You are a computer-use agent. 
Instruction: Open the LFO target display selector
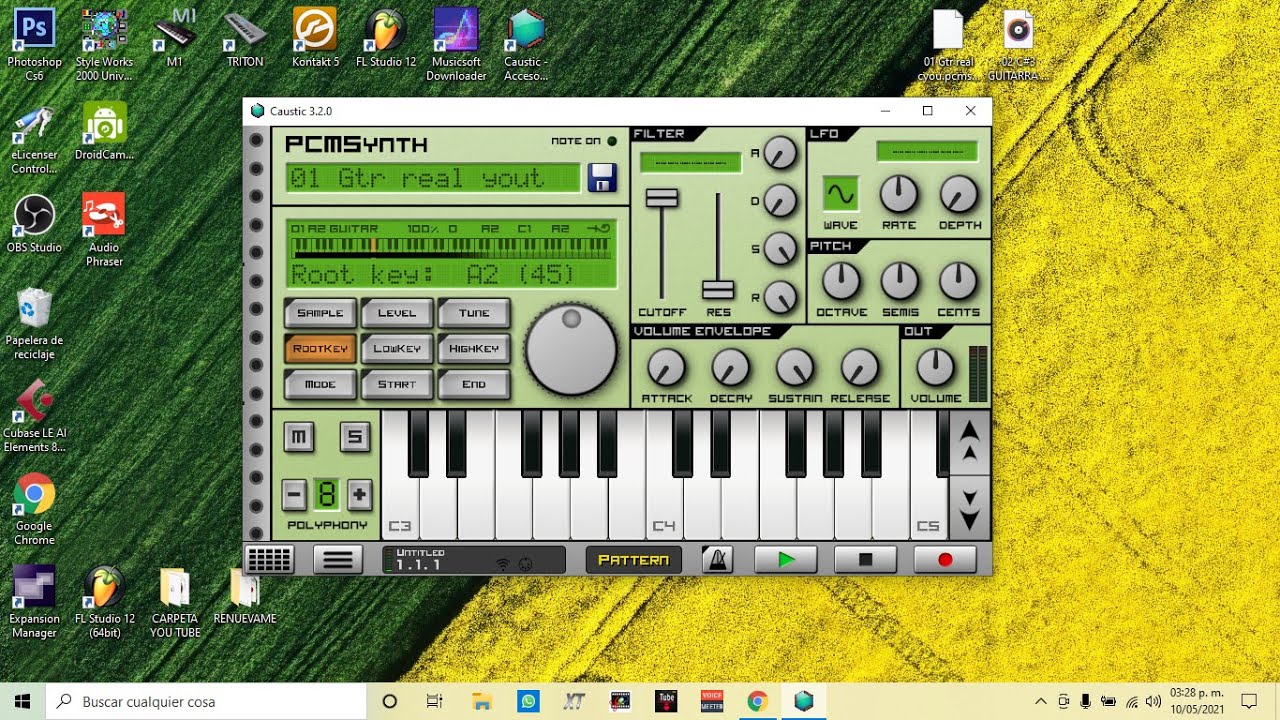(927, 151)
